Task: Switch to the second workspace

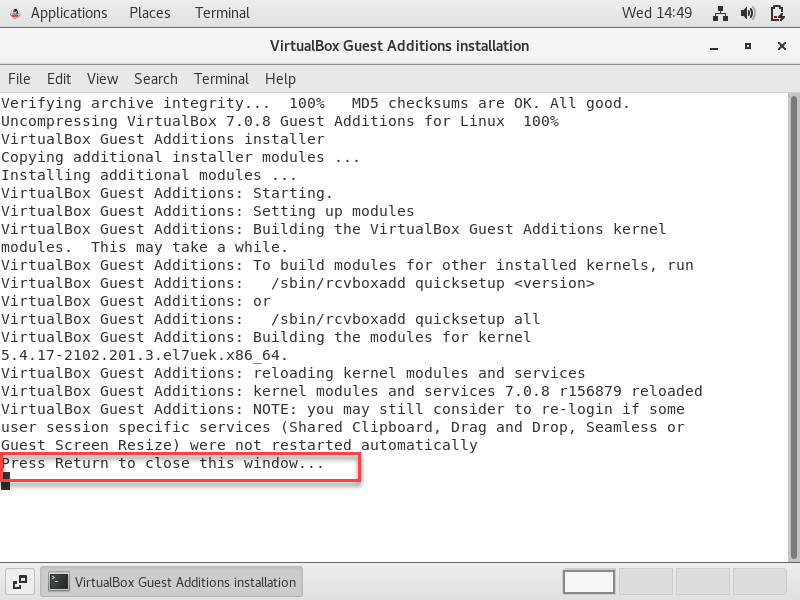Action: click(x=645, y=581)
